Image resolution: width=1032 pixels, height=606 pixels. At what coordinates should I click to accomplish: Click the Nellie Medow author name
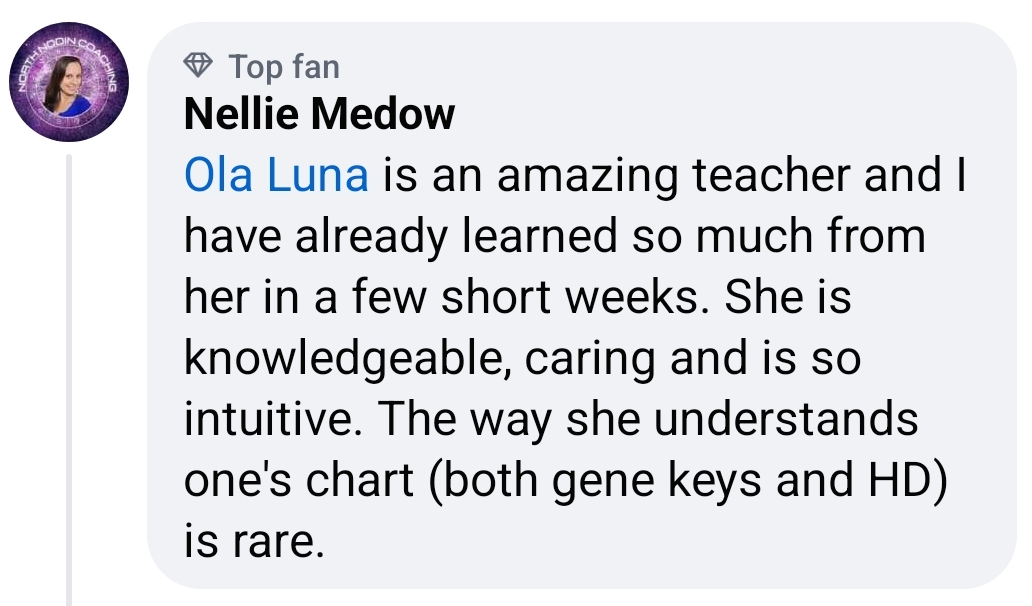pyautogui.click(x=319, y=115)
